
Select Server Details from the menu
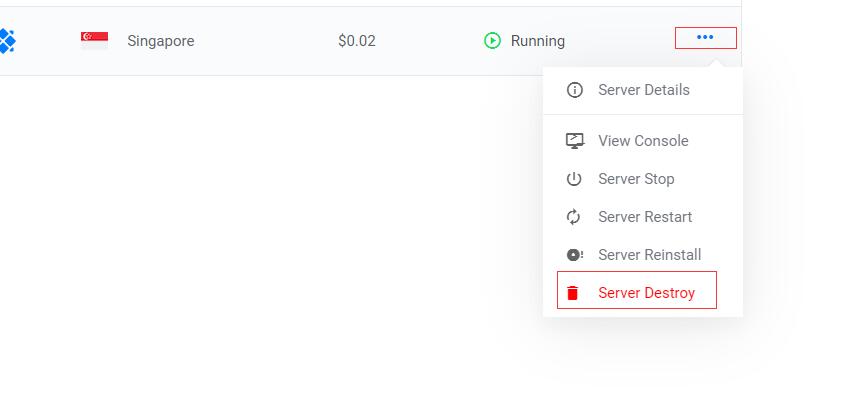(x=643, y=90)
